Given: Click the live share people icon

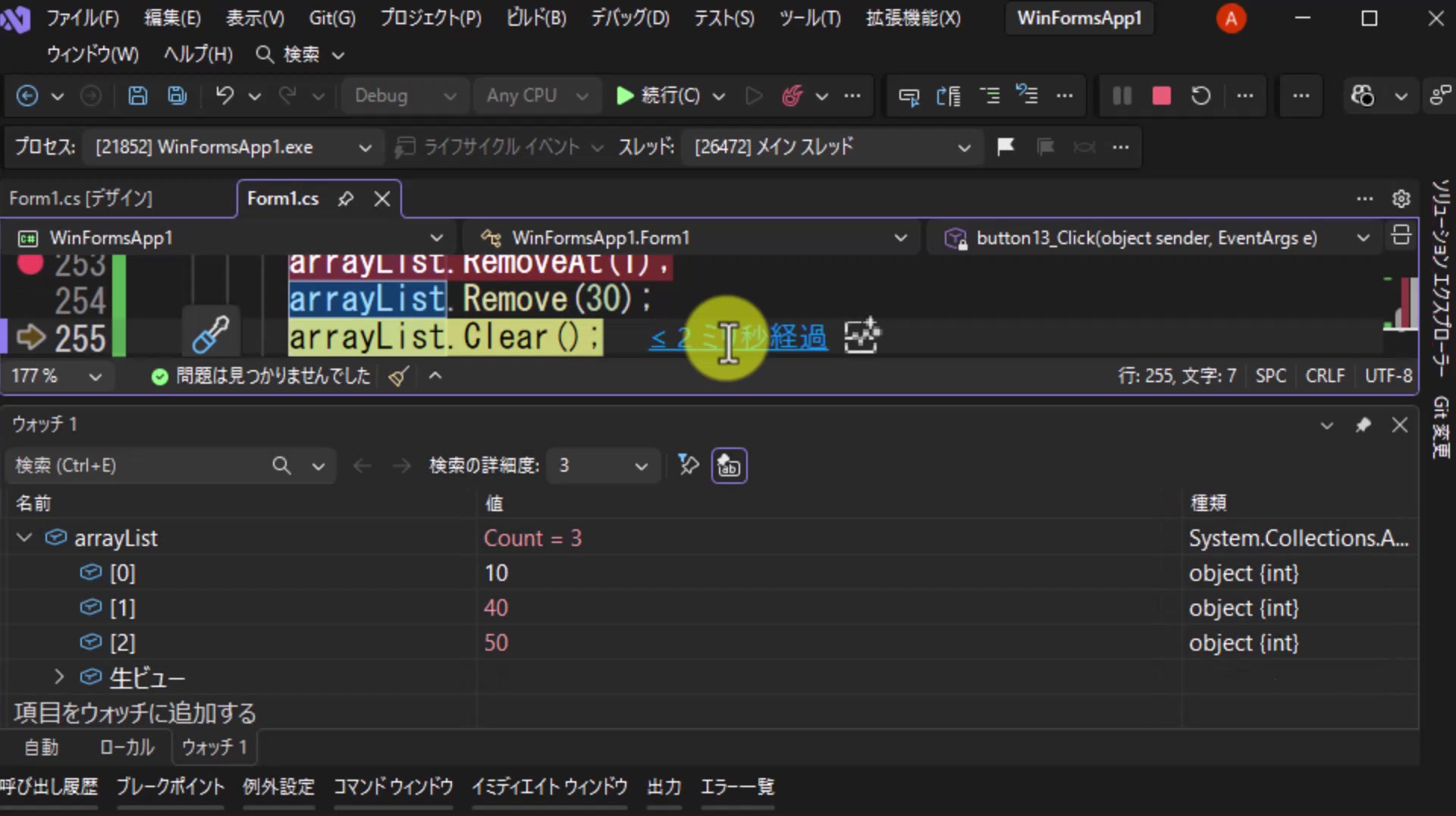Looking at the screenshot, I should coord(1439,96).
